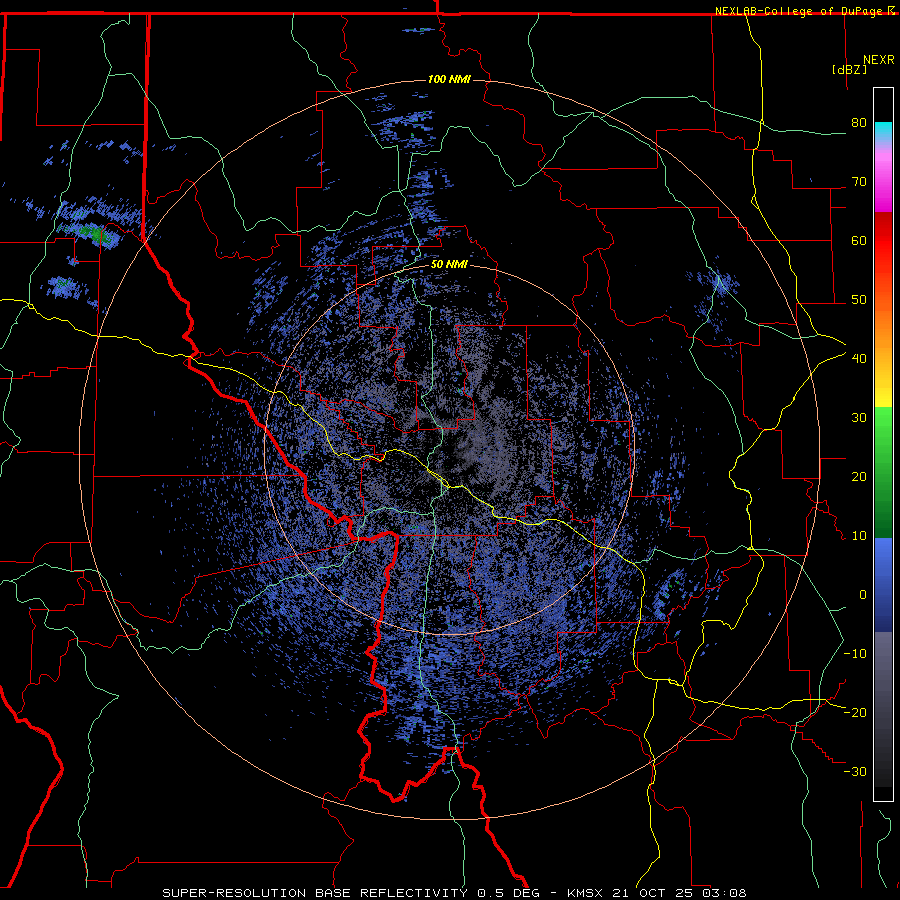Click the SUPER-RESOLUTION BASE REFLECTIVITY product title
900x900 pixels.
pos(315,893)
